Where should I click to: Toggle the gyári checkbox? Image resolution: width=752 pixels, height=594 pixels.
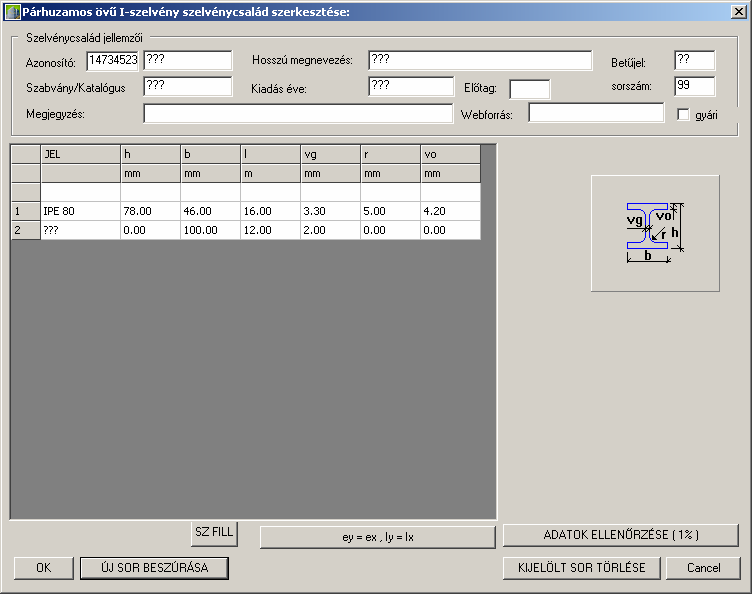coord(683,115)
